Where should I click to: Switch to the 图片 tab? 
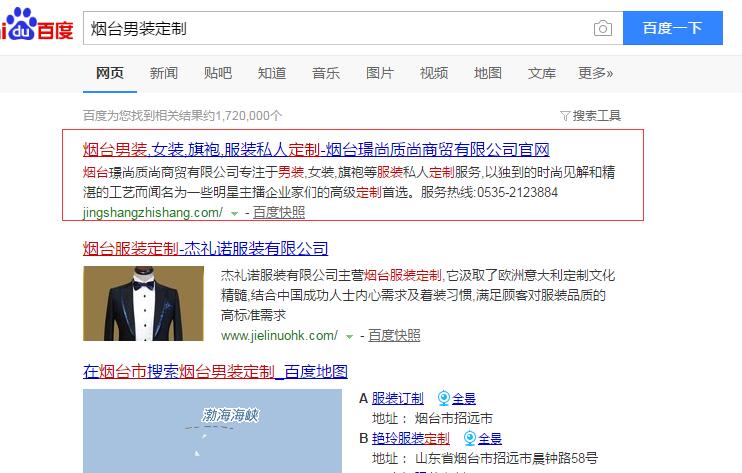(x=380, y=73)
